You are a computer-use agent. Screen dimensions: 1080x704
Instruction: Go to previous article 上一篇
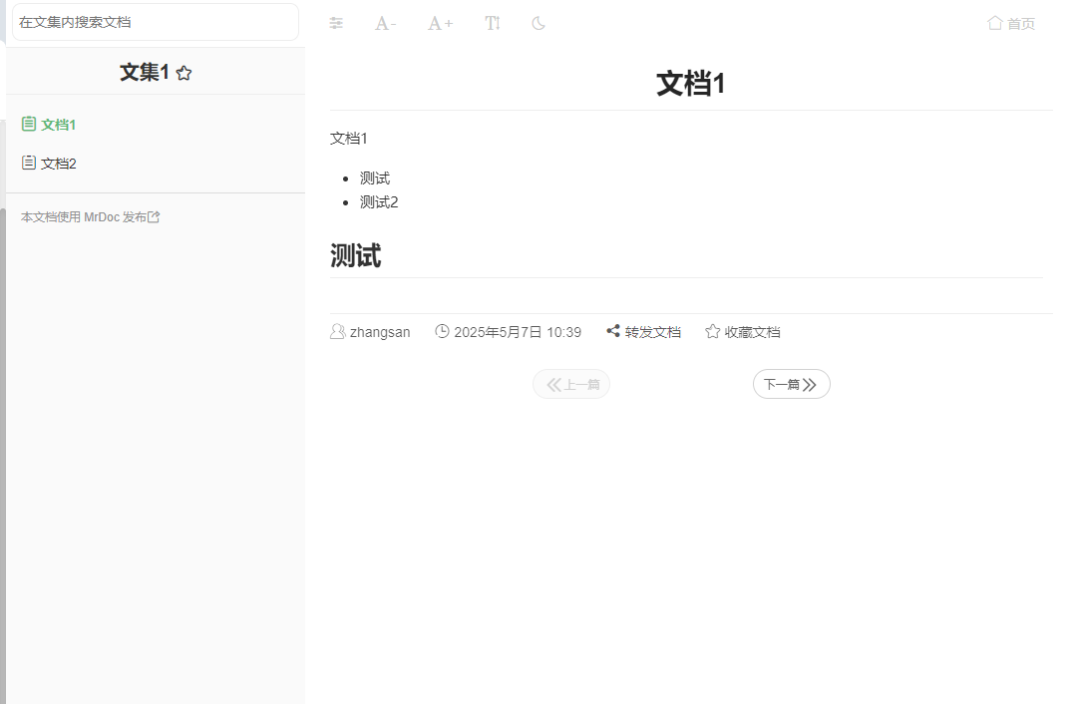[x=572, y=384]
